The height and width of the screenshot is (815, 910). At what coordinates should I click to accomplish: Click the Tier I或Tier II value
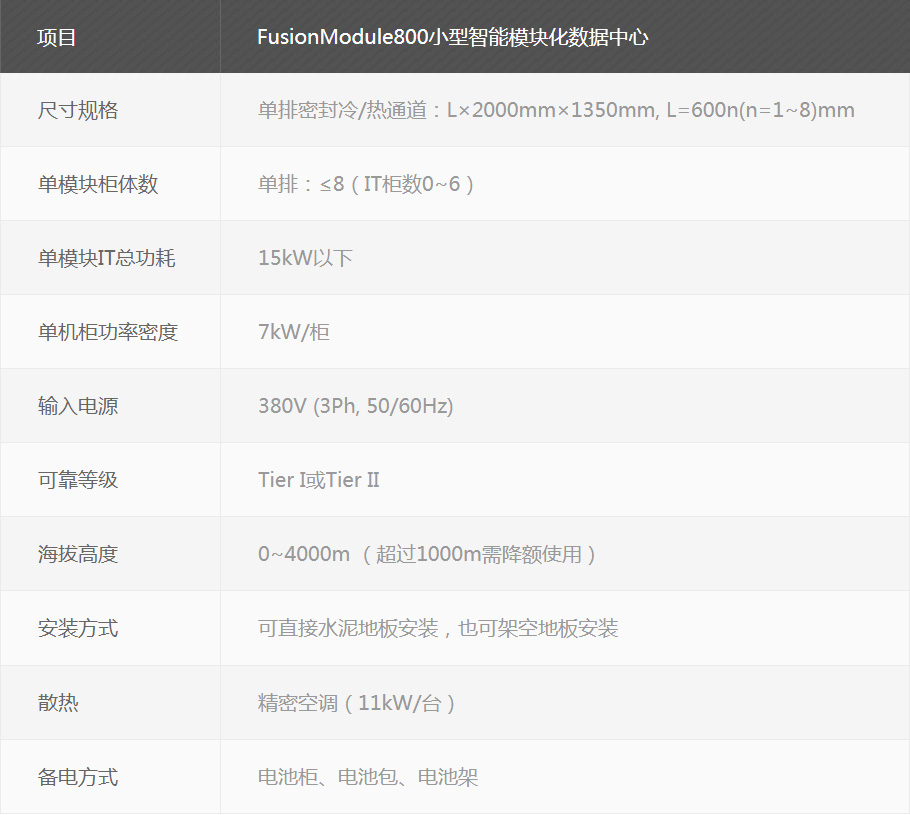coord(319,480)
